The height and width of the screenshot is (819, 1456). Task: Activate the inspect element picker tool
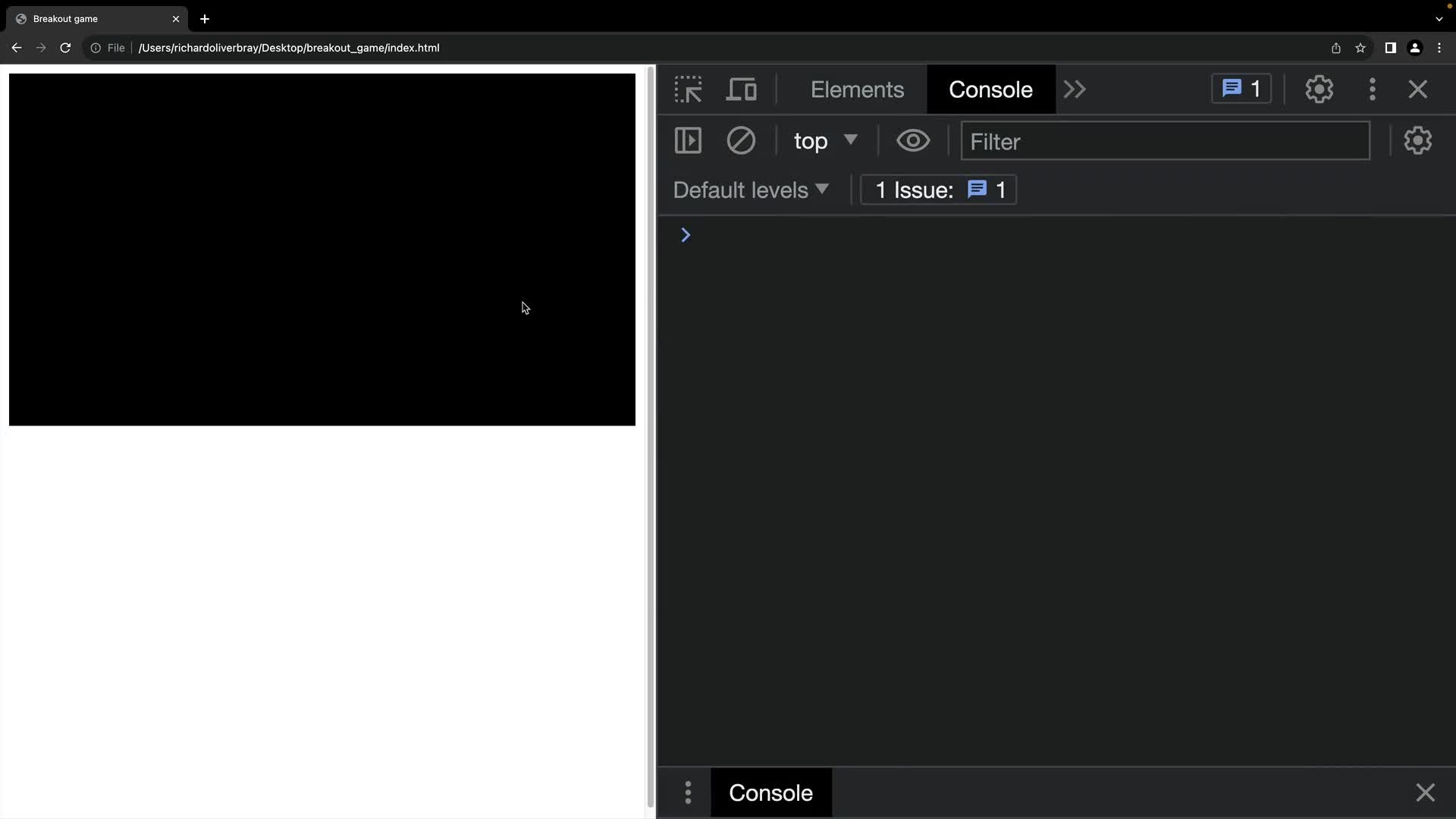[x=688, y=89]
